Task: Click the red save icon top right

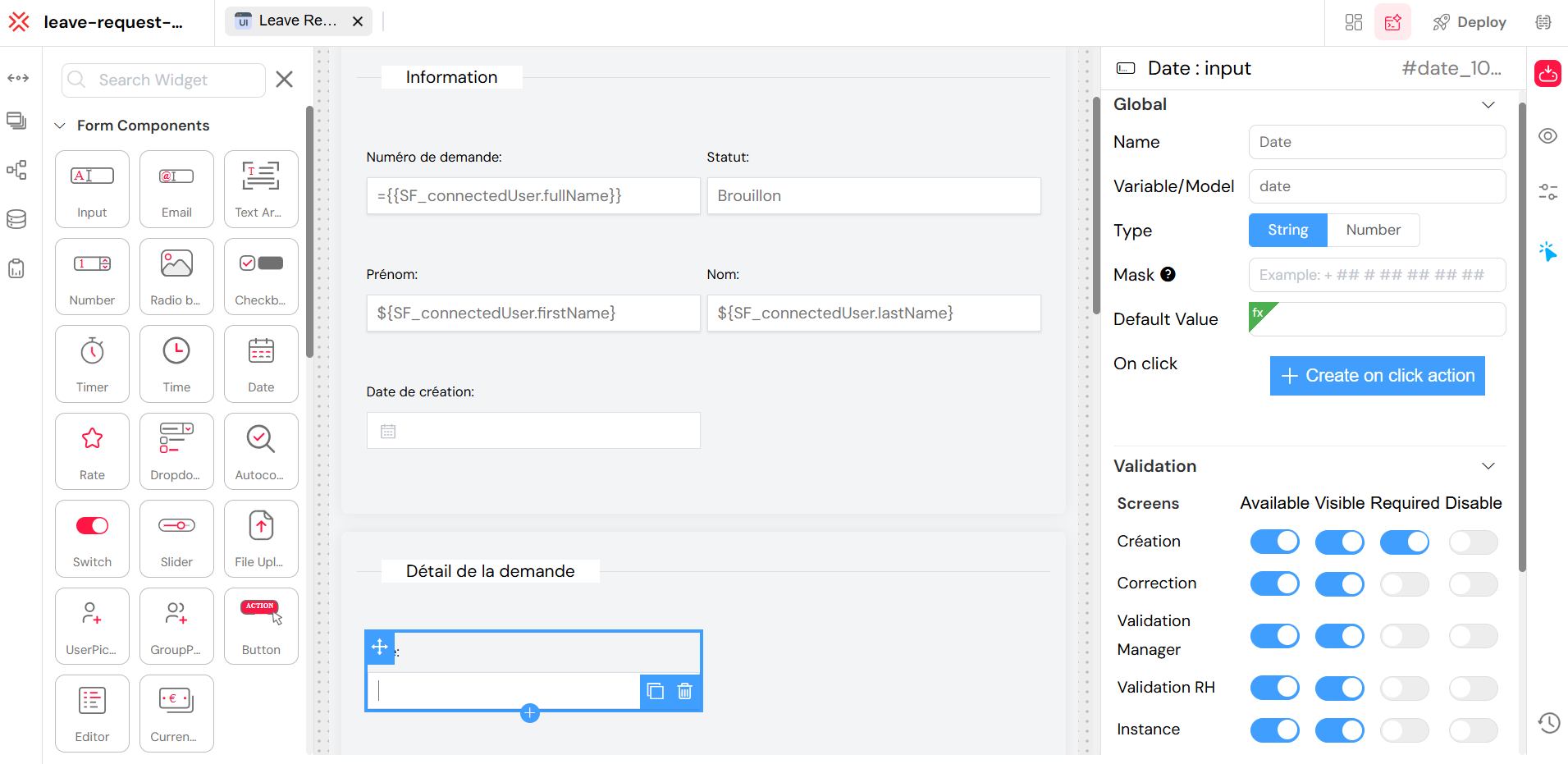Action: point(1547,74)
